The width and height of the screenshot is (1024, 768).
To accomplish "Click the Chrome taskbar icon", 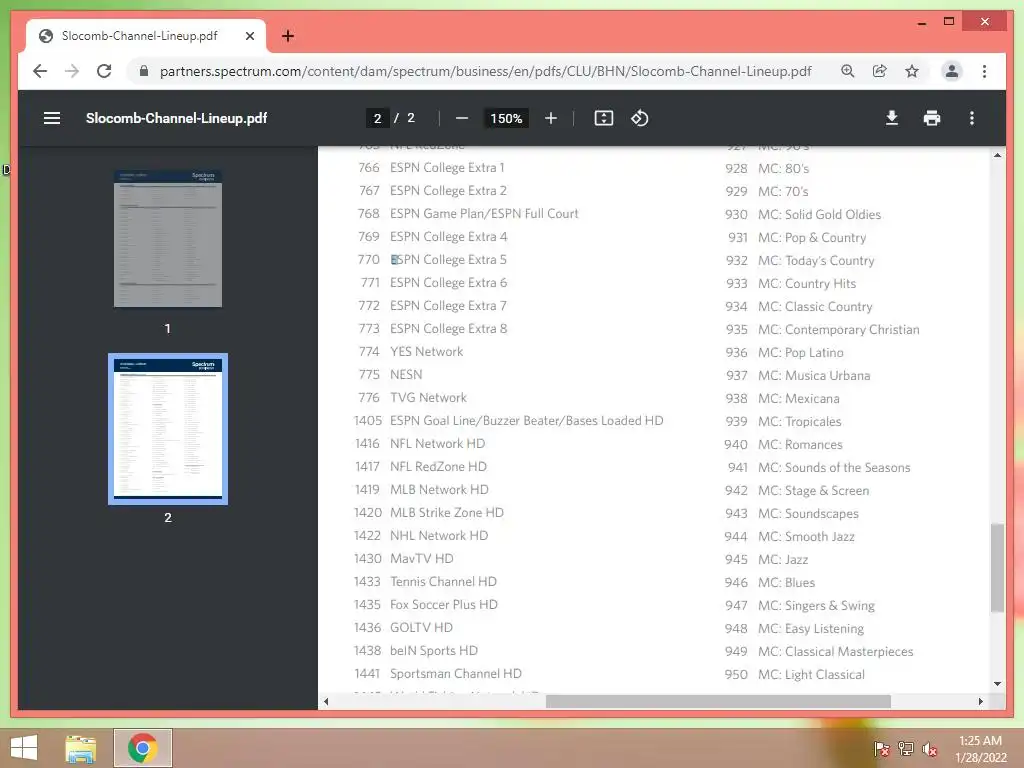I will [142, 748].
